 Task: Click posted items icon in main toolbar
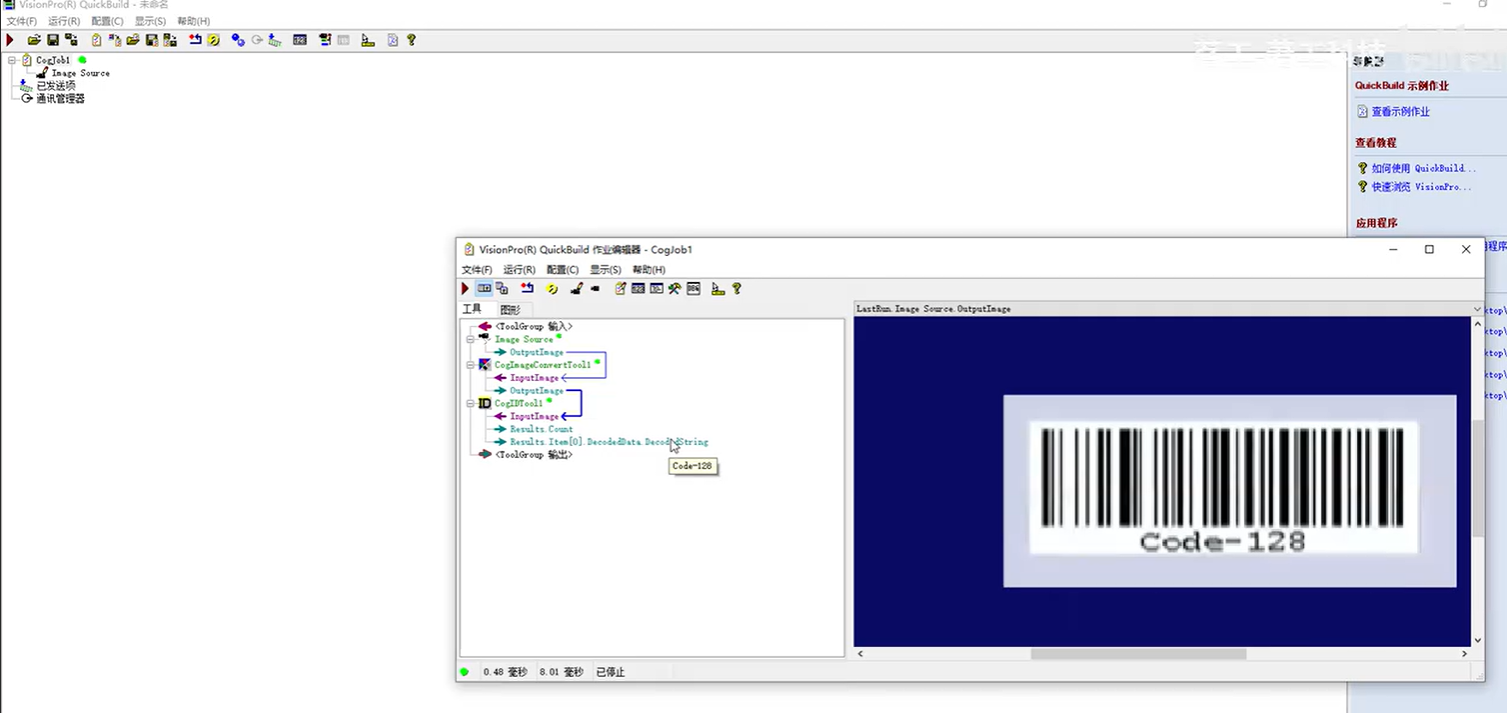[275, 40]
